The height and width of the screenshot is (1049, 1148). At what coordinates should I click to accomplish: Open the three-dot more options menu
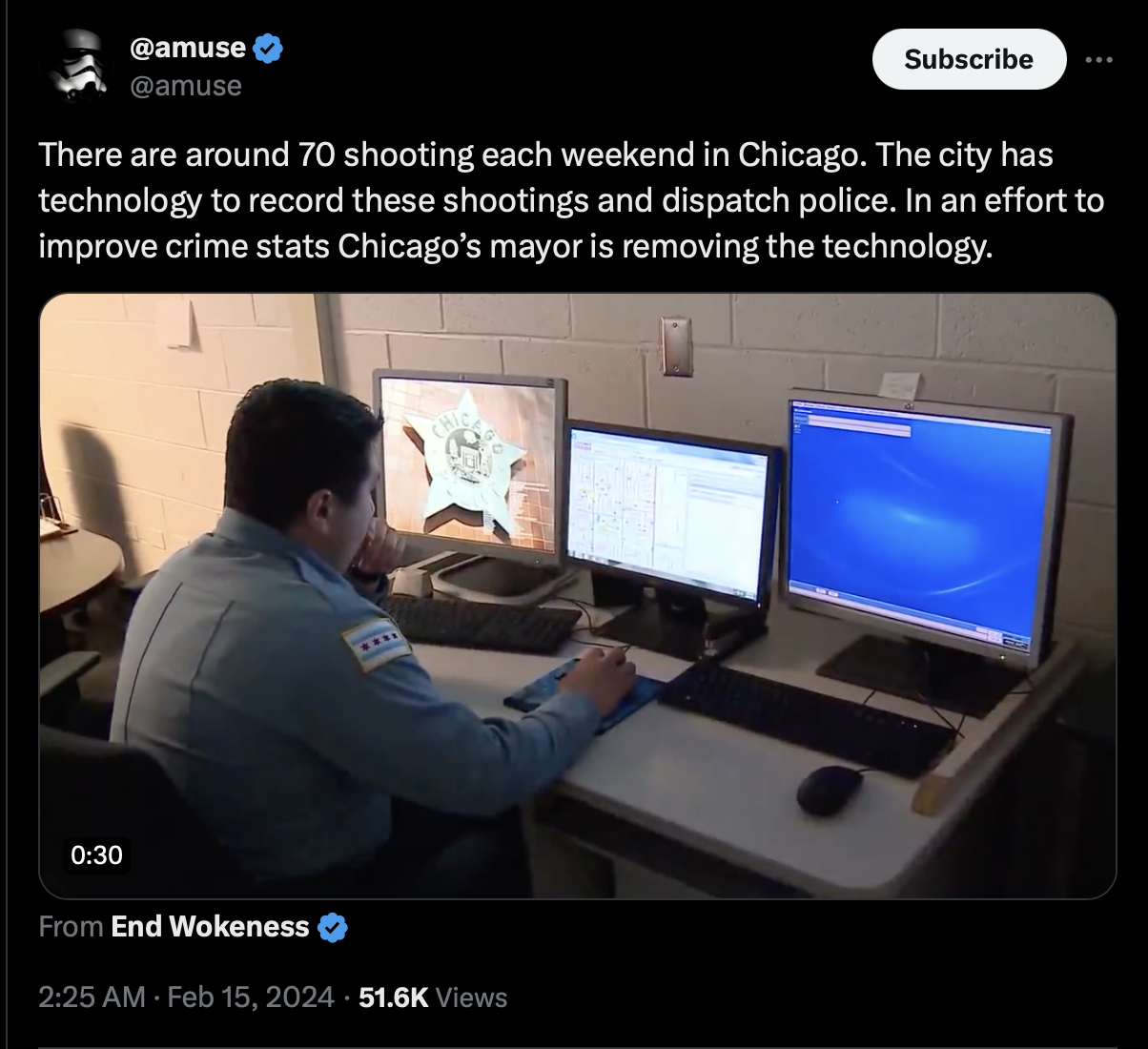pos(1098,59)
